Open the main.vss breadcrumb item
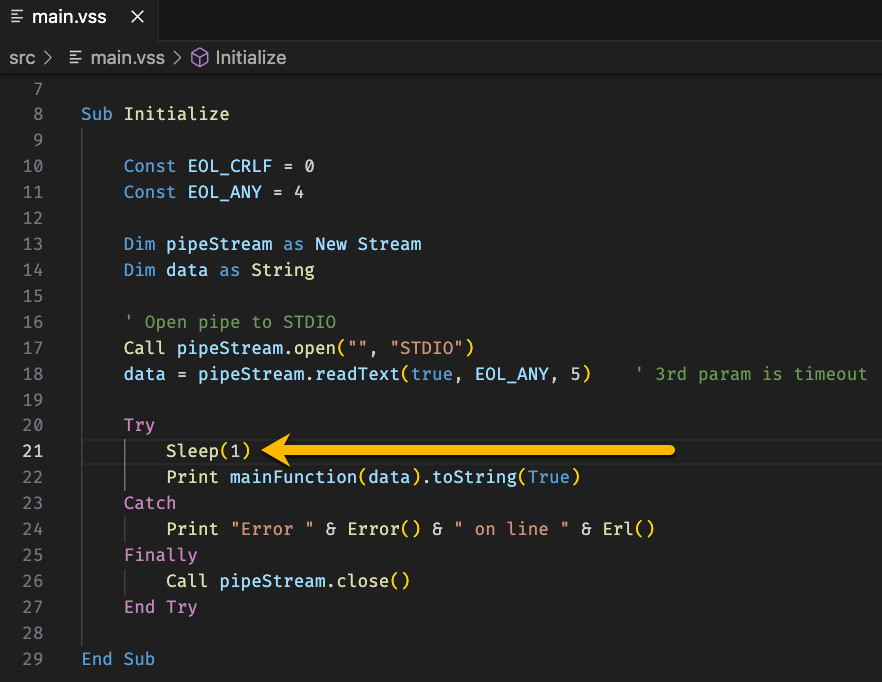The image size is (882, 682). [128, 58]
